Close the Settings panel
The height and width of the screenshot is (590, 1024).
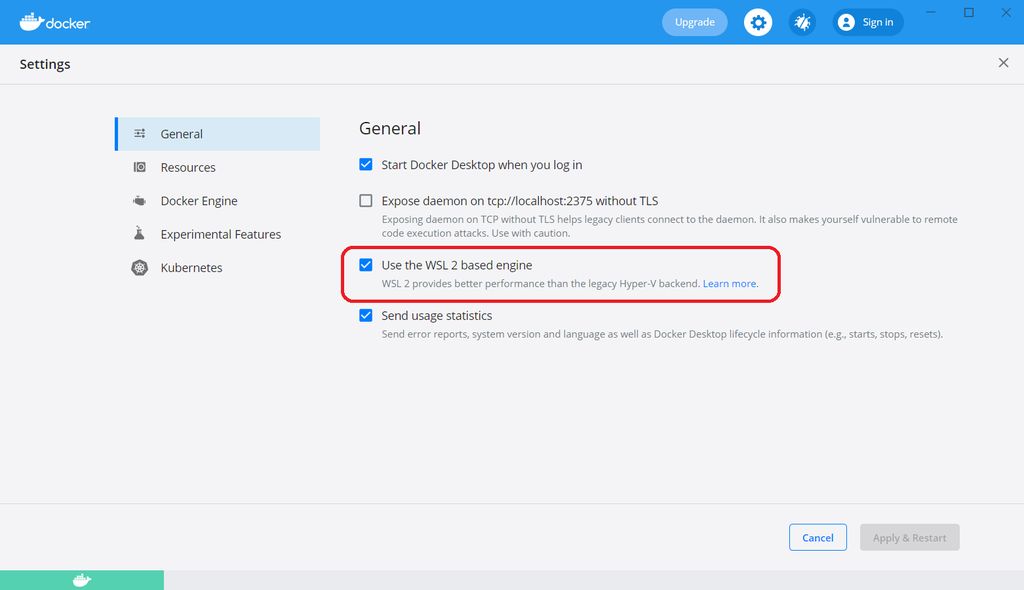(1003, 62)
